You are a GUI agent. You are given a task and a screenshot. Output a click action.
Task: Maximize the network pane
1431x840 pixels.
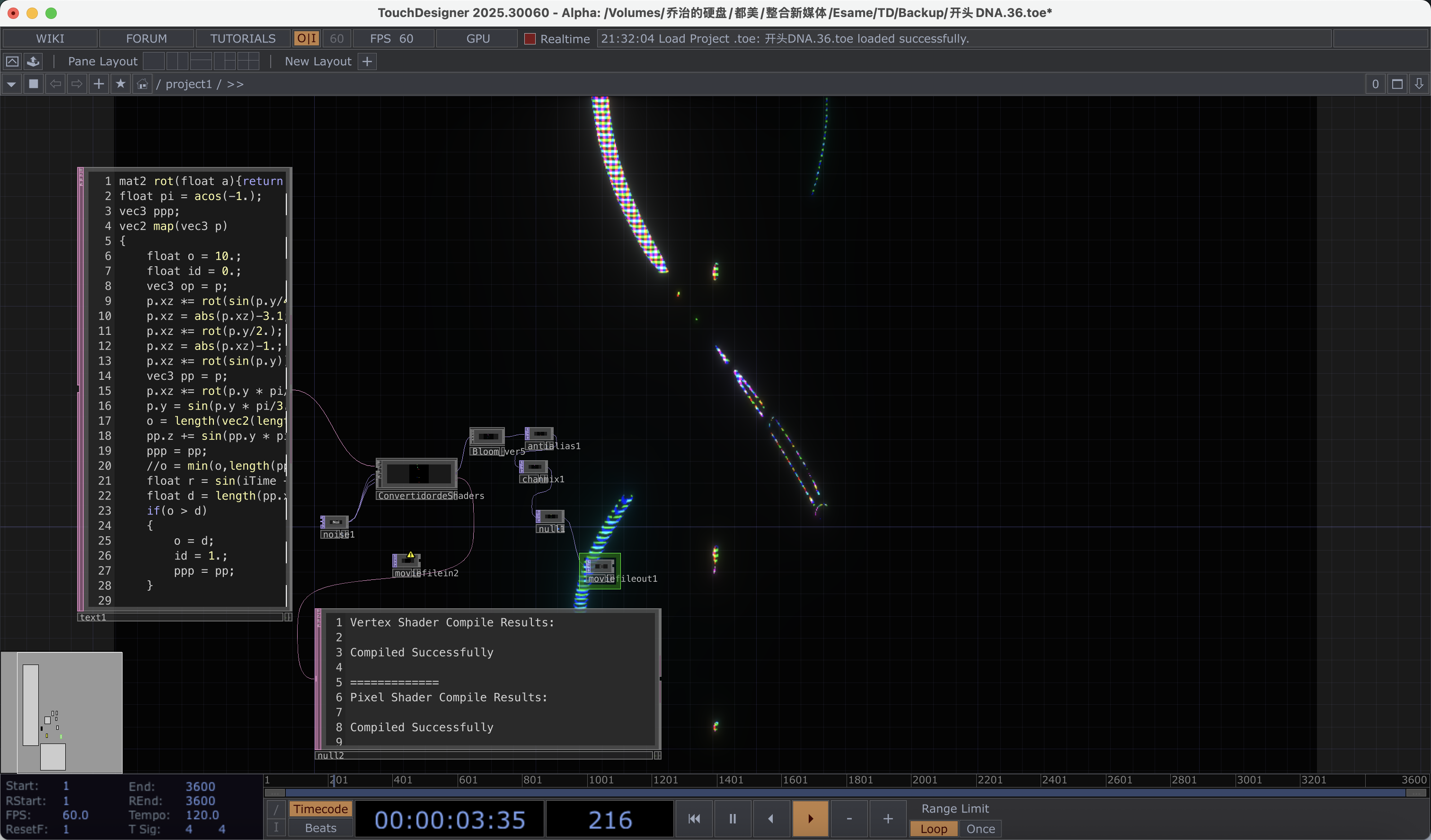click(x=1397, y=84)
